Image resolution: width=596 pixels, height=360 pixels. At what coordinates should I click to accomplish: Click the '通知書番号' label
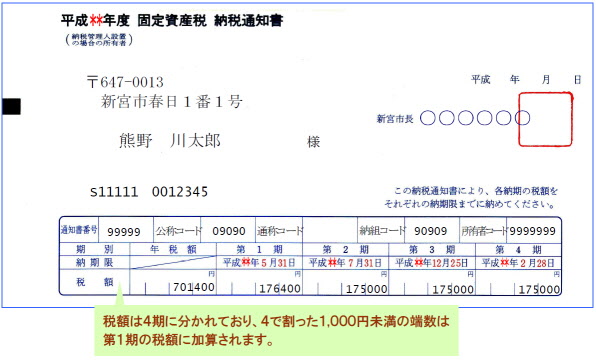(79, 230)
